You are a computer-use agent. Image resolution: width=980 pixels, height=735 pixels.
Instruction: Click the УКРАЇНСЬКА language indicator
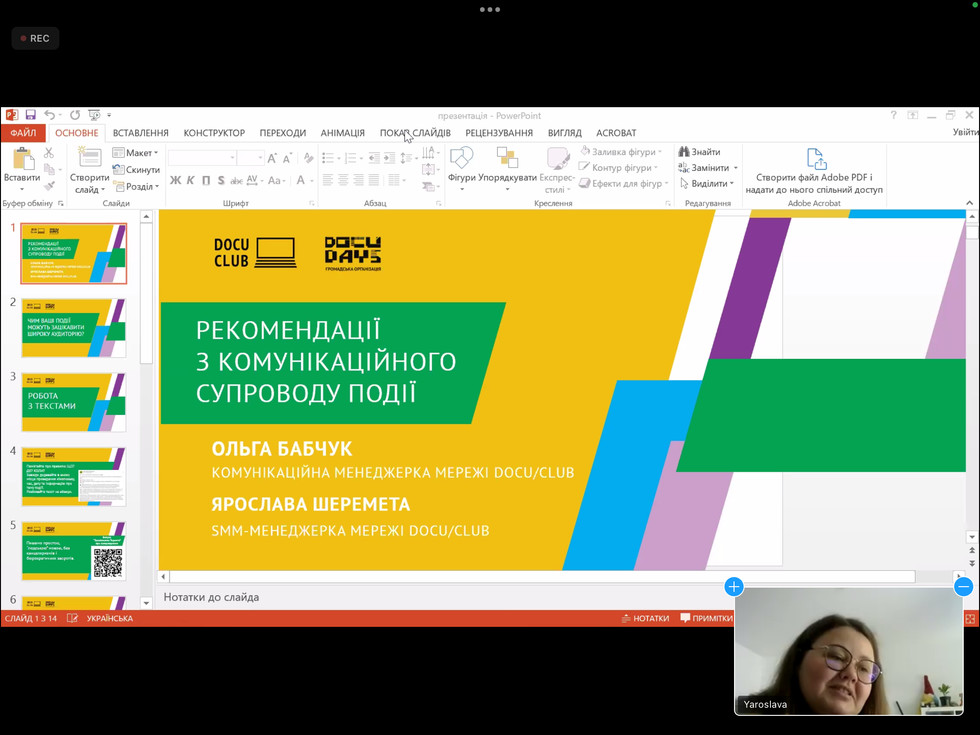[110, 618]
